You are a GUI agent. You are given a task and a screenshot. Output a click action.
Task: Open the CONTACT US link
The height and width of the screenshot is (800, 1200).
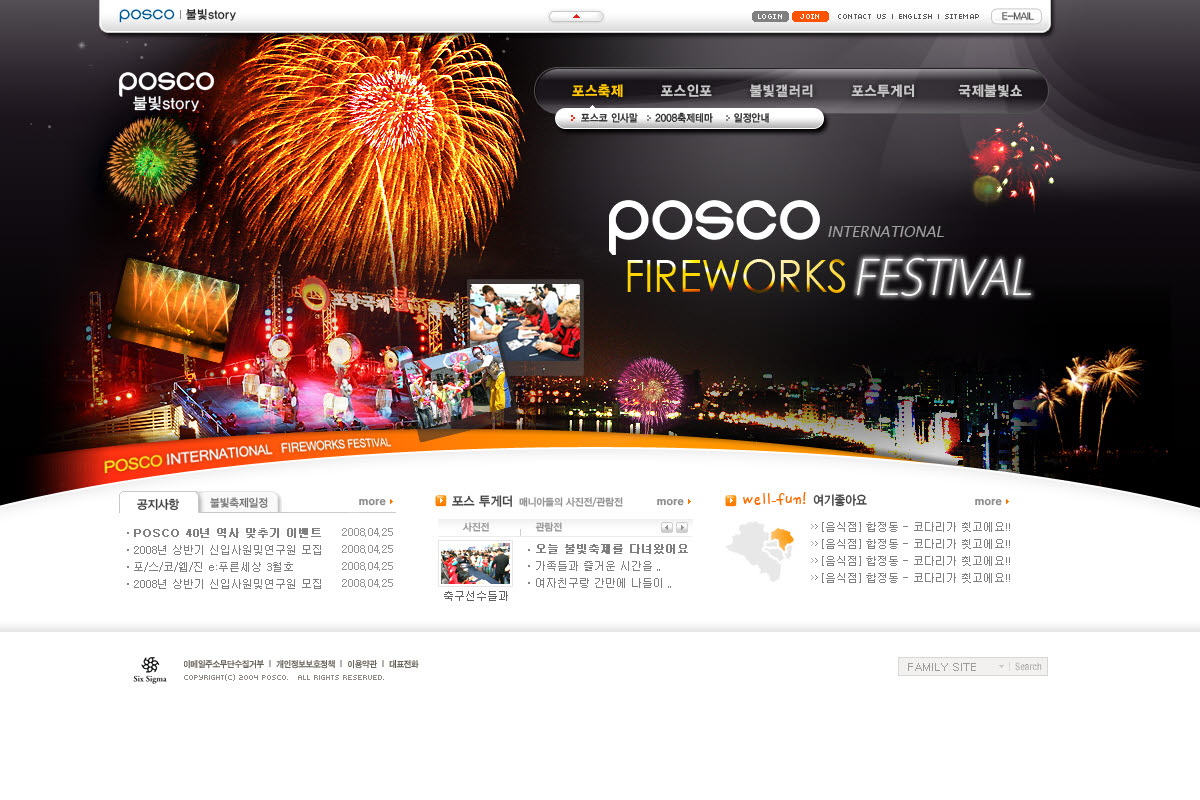point(862,16)
